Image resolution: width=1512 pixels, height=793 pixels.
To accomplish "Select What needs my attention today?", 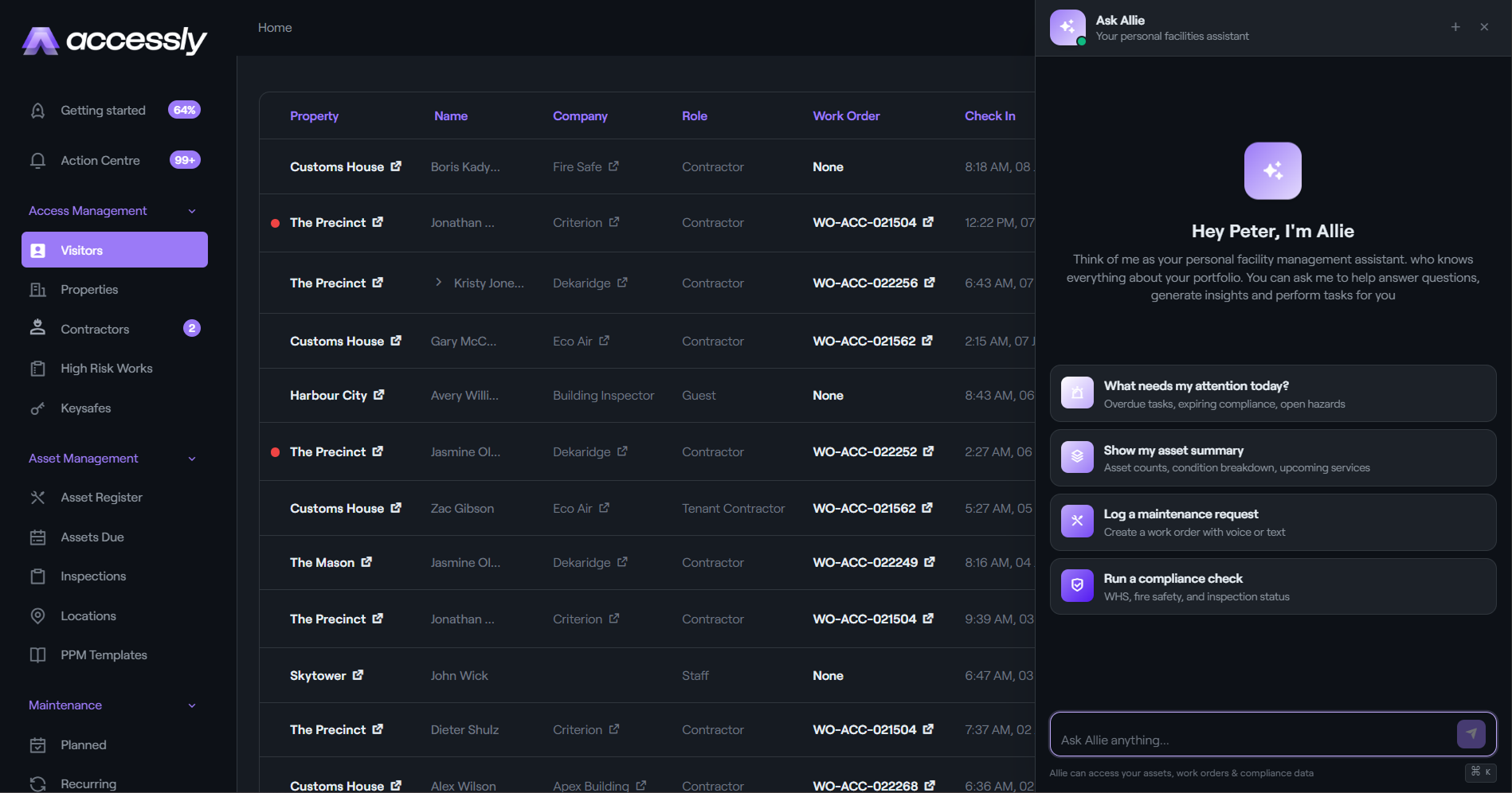I will [1273, 393].
